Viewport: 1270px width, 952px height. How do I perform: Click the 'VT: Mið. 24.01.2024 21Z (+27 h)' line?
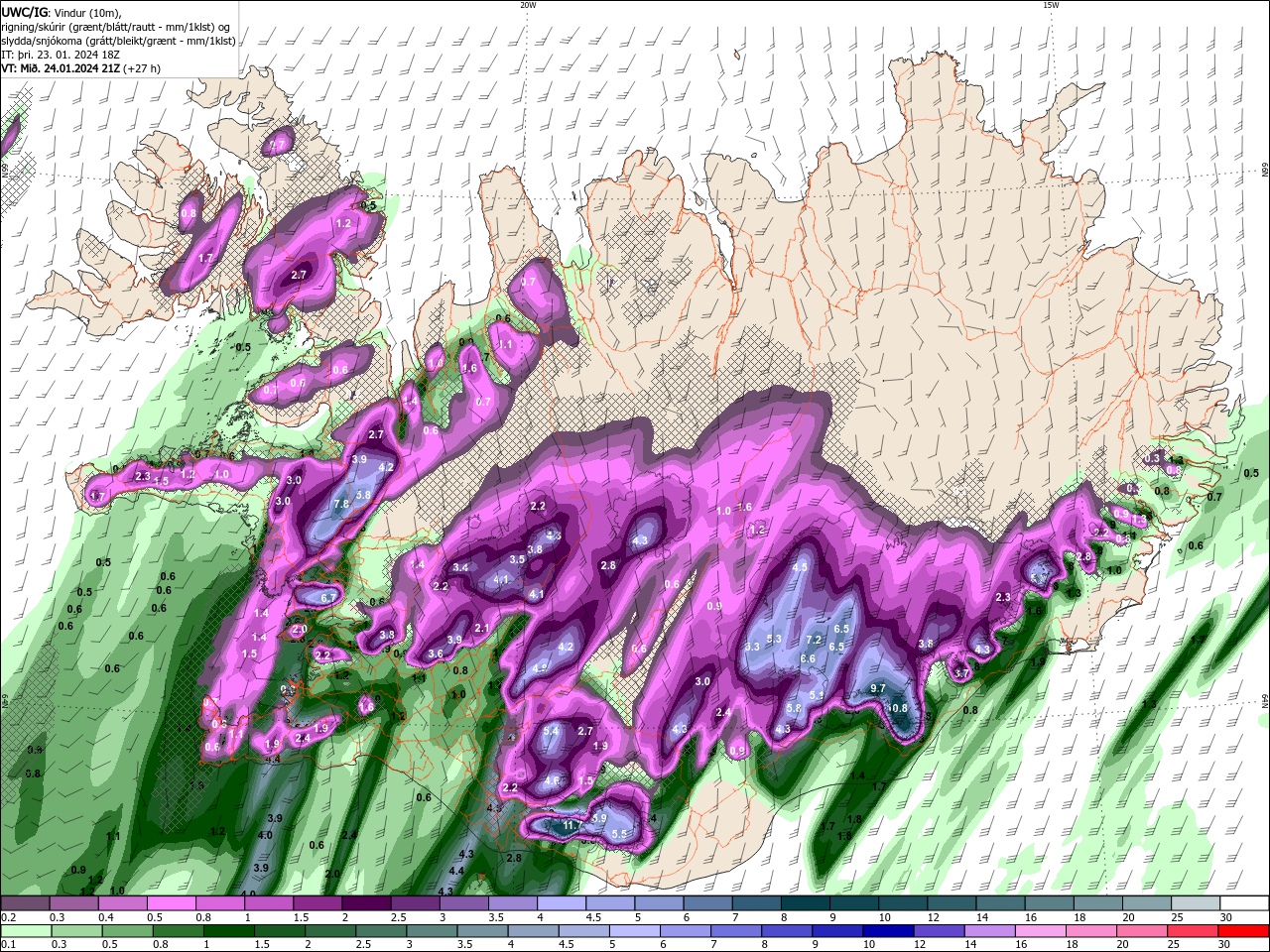pos(81,68)
